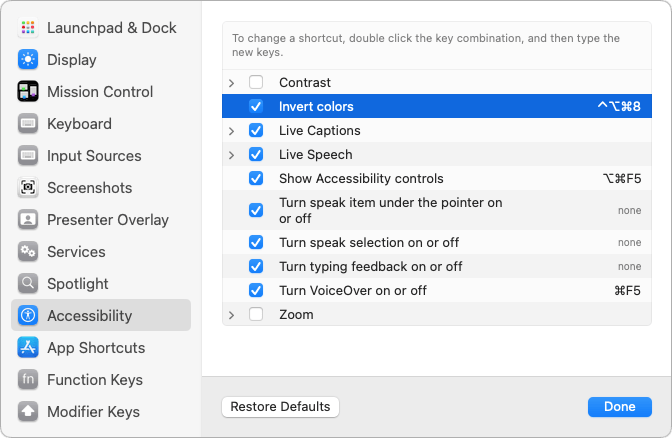Choose the Screenshots camera icon
The height and width of the screenshot is (438, 672).
(28, 187)
